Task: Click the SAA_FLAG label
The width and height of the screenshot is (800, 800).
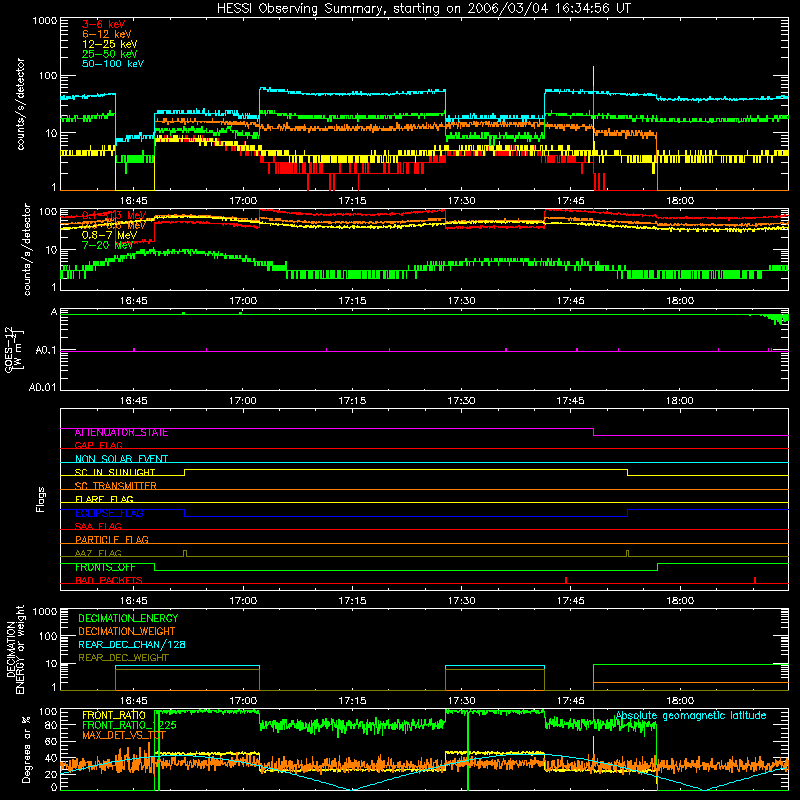Action: [x=98, y=527]
